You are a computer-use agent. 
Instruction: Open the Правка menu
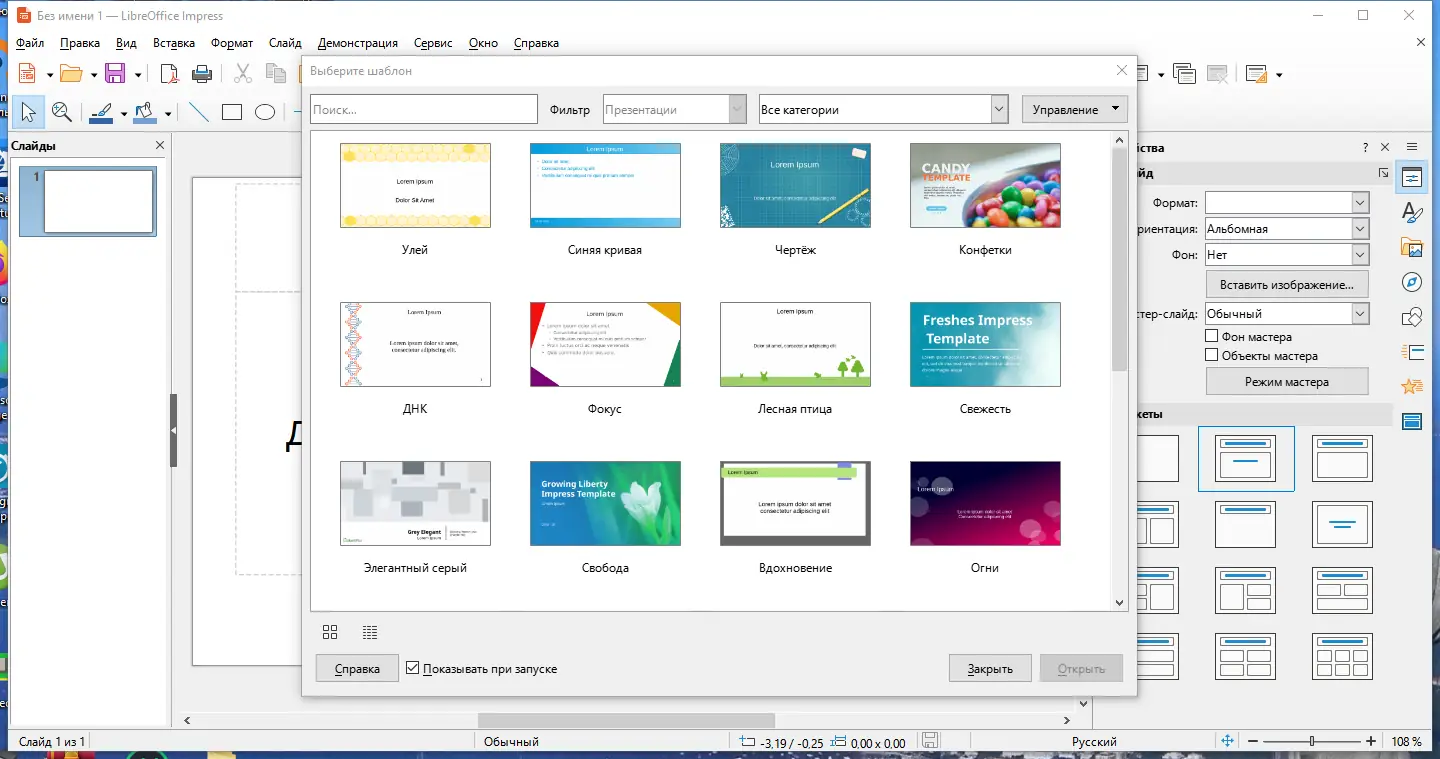(80, 43)
